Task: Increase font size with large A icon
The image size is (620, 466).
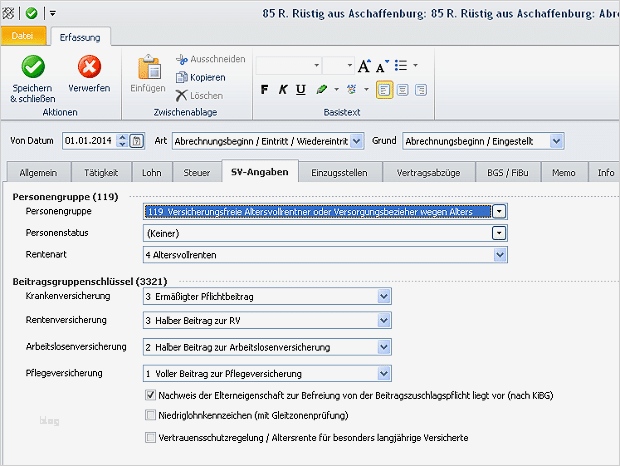Action: pyautogui.click(x=364, y=66)
